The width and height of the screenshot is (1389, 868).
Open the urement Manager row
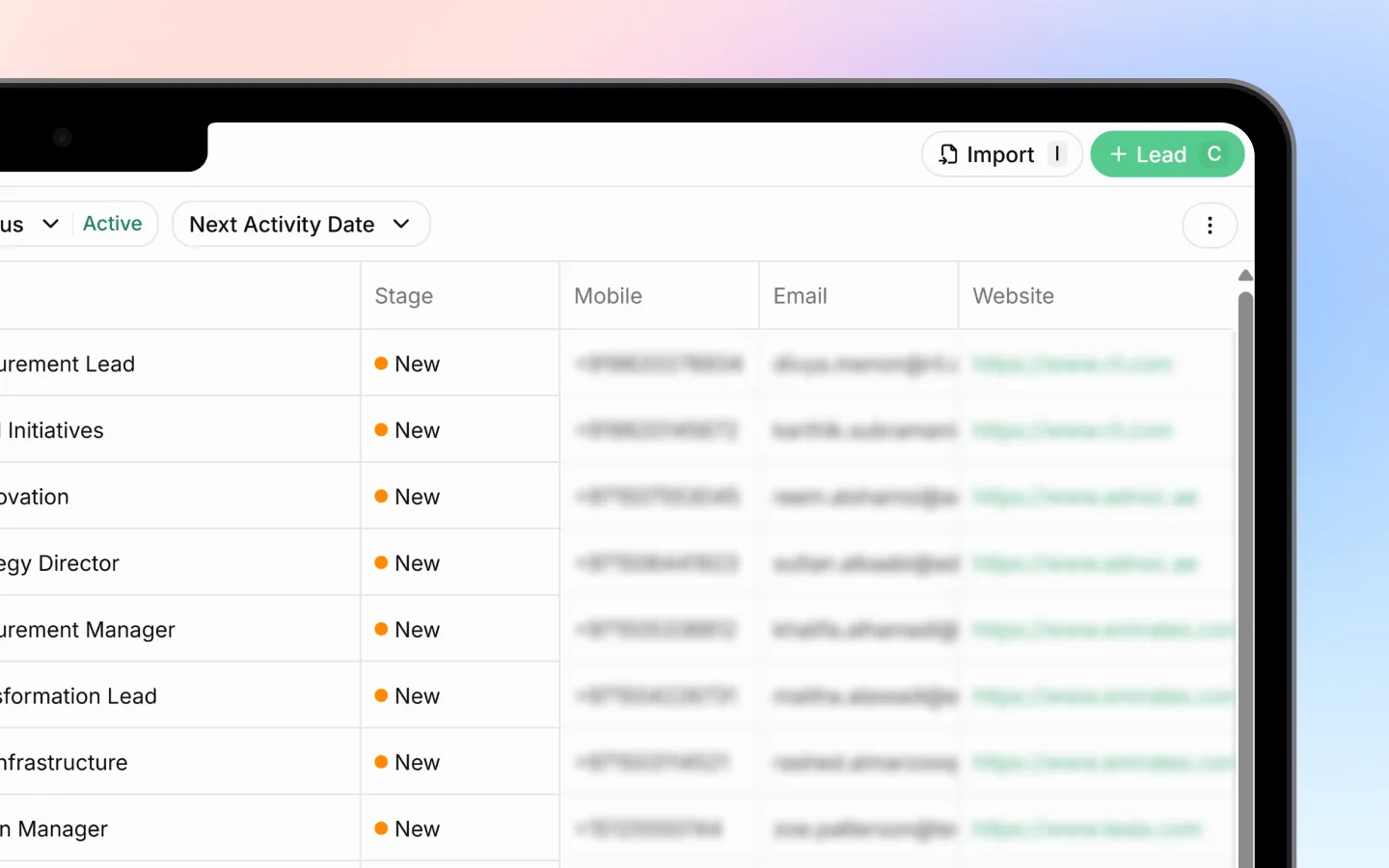[x=88, y=630]
